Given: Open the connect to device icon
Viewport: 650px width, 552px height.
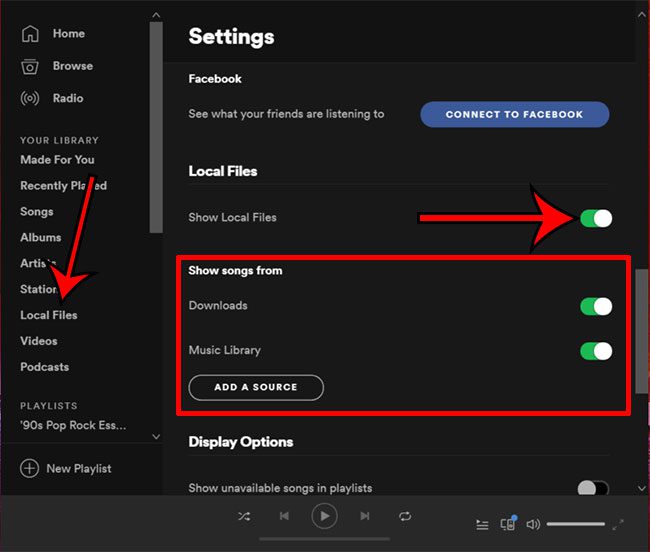Looking at the screenshot, I should tap(508, 523).
